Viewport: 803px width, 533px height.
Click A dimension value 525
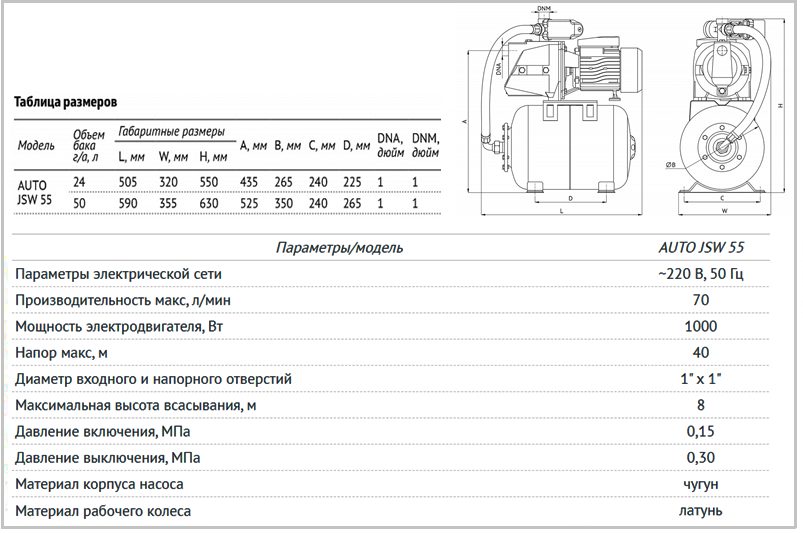pyautogui.click(x=249, y=203)
